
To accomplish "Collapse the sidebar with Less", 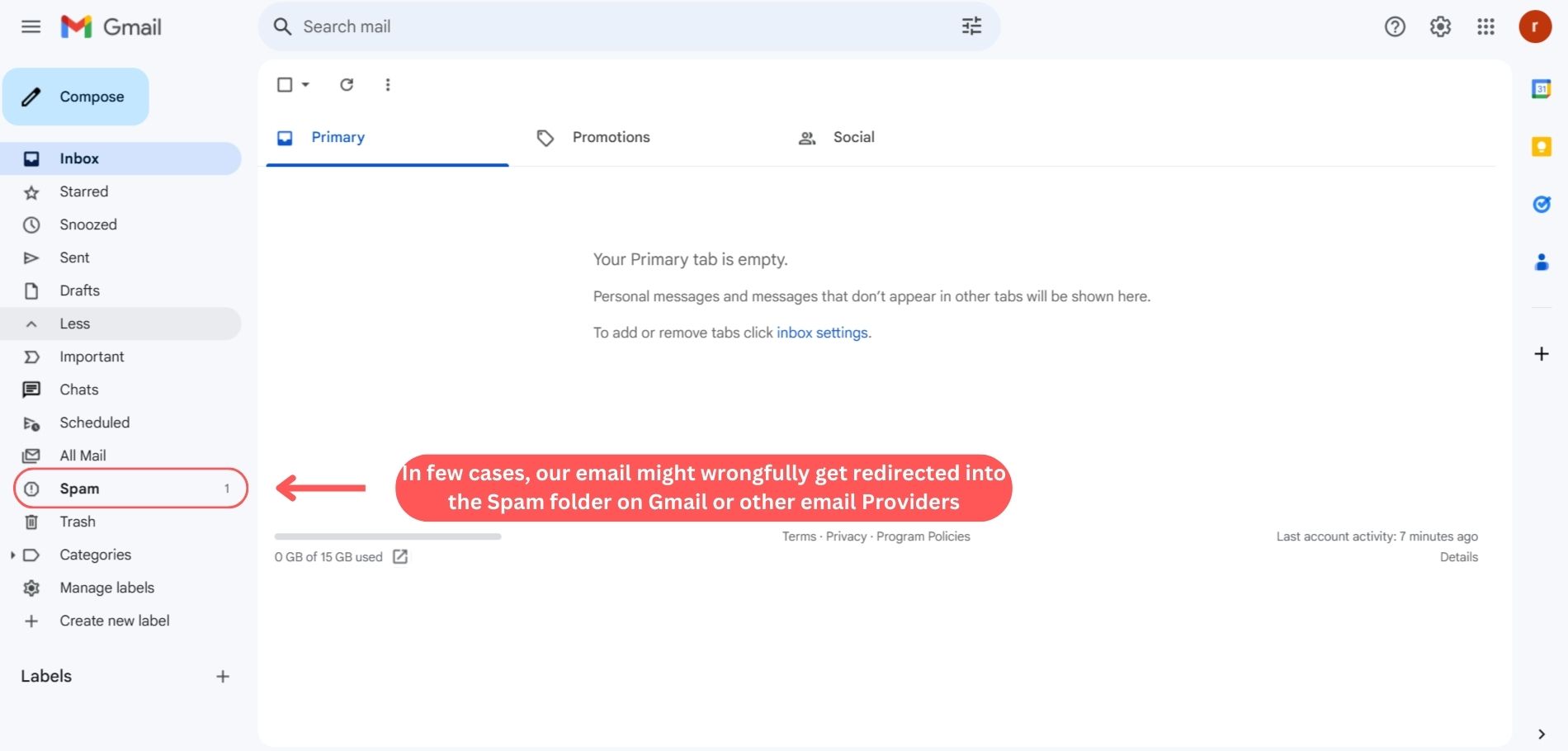I will click(x=74, y=324).
